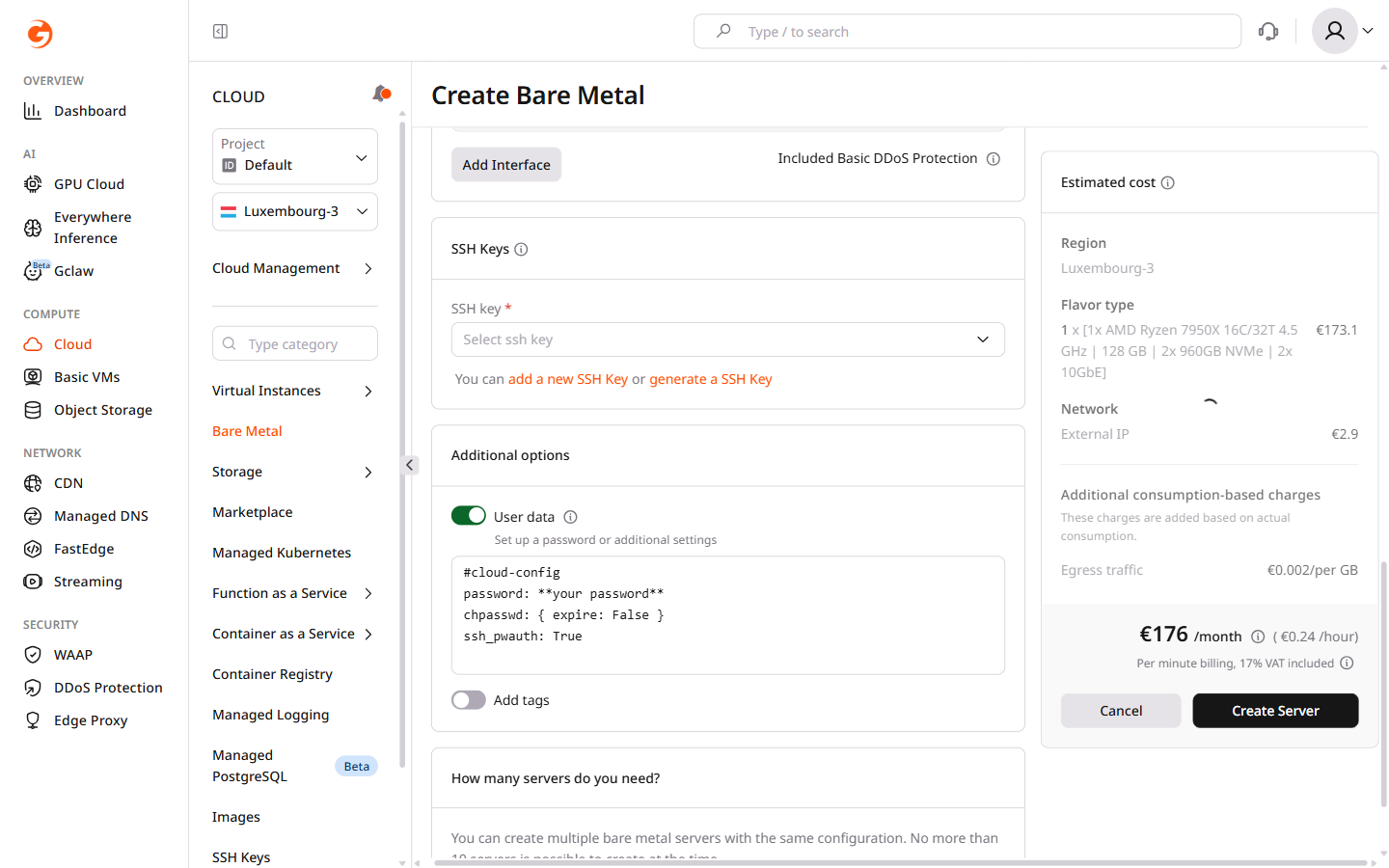This screenshot has width=1389, height=868.
Task: Open the Luxembourg-3 region dropdown
Action: (295, 211)
